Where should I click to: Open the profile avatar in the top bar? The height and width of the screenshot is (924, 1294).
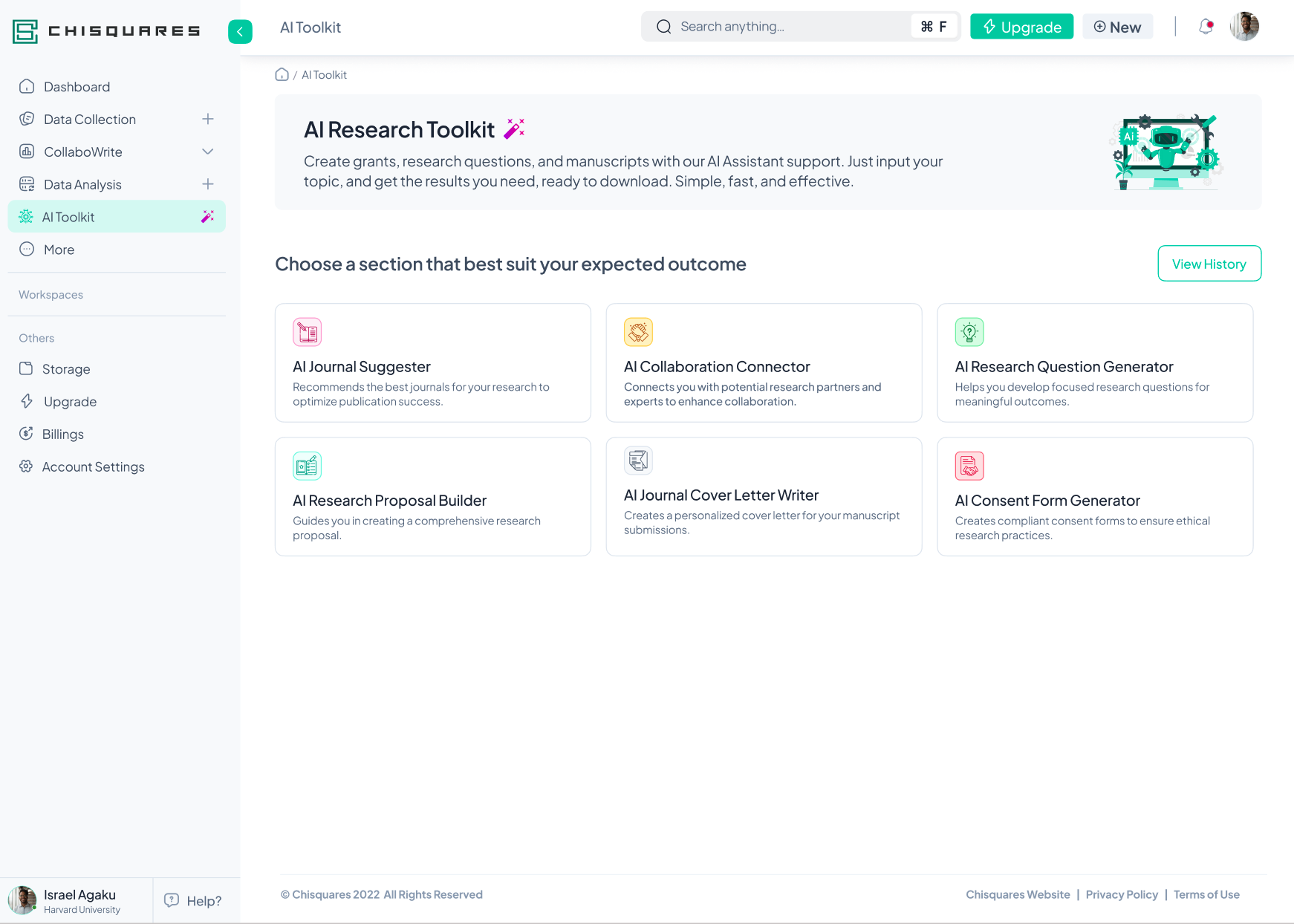(x=1244, y=27)
